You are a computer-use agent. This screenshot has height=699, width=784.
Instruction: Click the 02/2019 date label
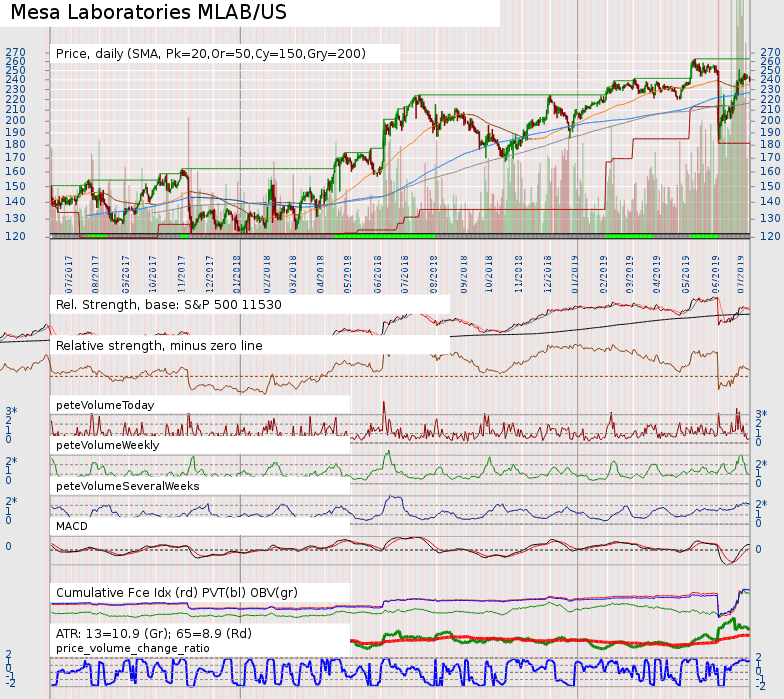point(604,274)
